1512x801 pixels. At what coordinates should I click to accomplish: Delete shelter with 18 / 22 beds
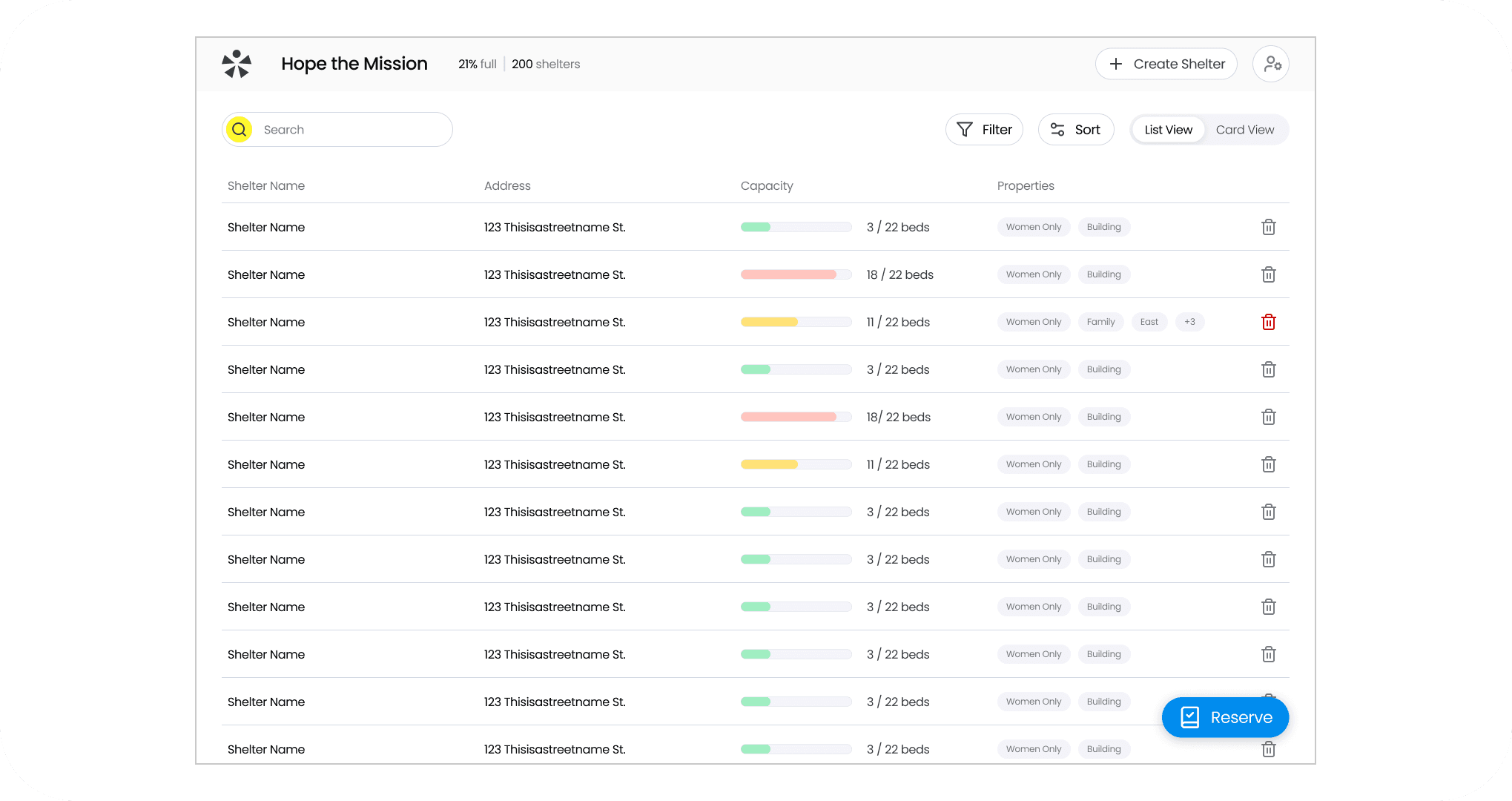pyautogui.click(x=1268, y=274)
